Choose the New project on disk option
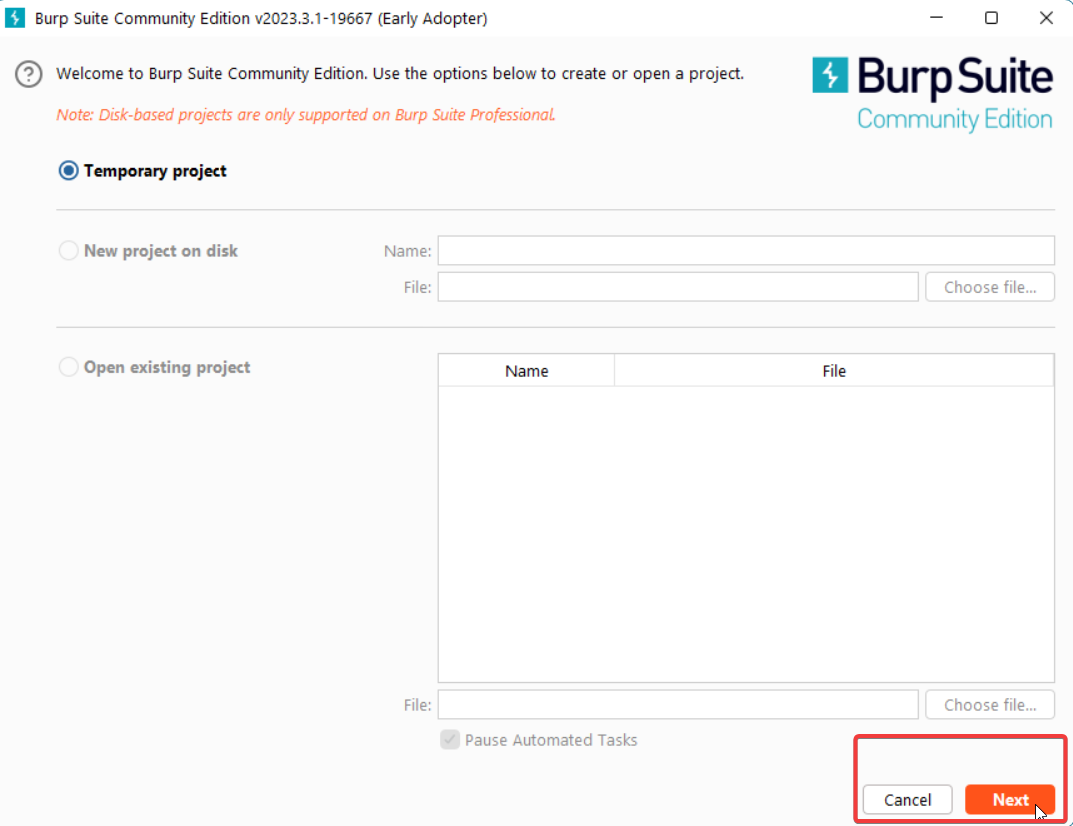This screenshot has height=826, width=1073. click(69, 251)
